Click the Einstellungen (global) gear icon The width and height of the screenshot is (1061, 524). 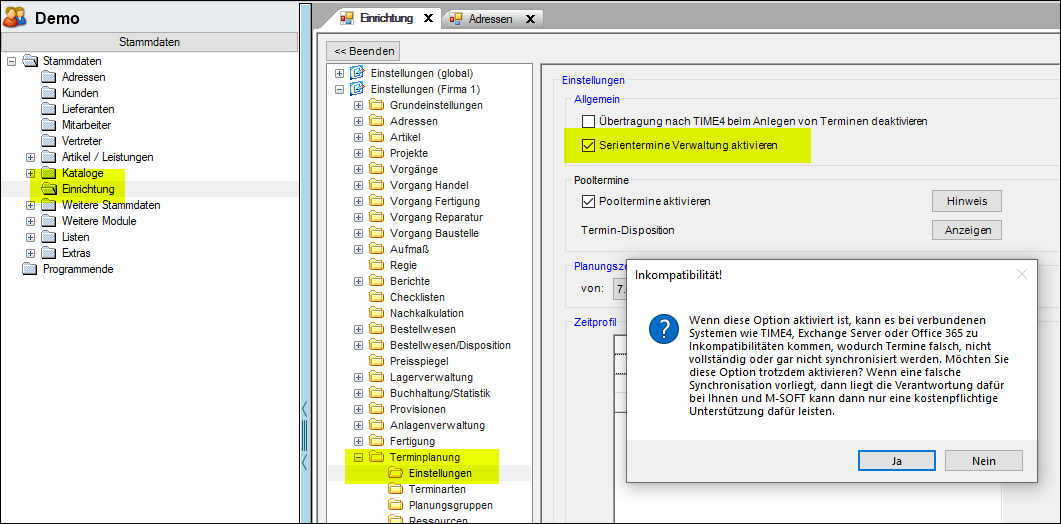[357, 73]
